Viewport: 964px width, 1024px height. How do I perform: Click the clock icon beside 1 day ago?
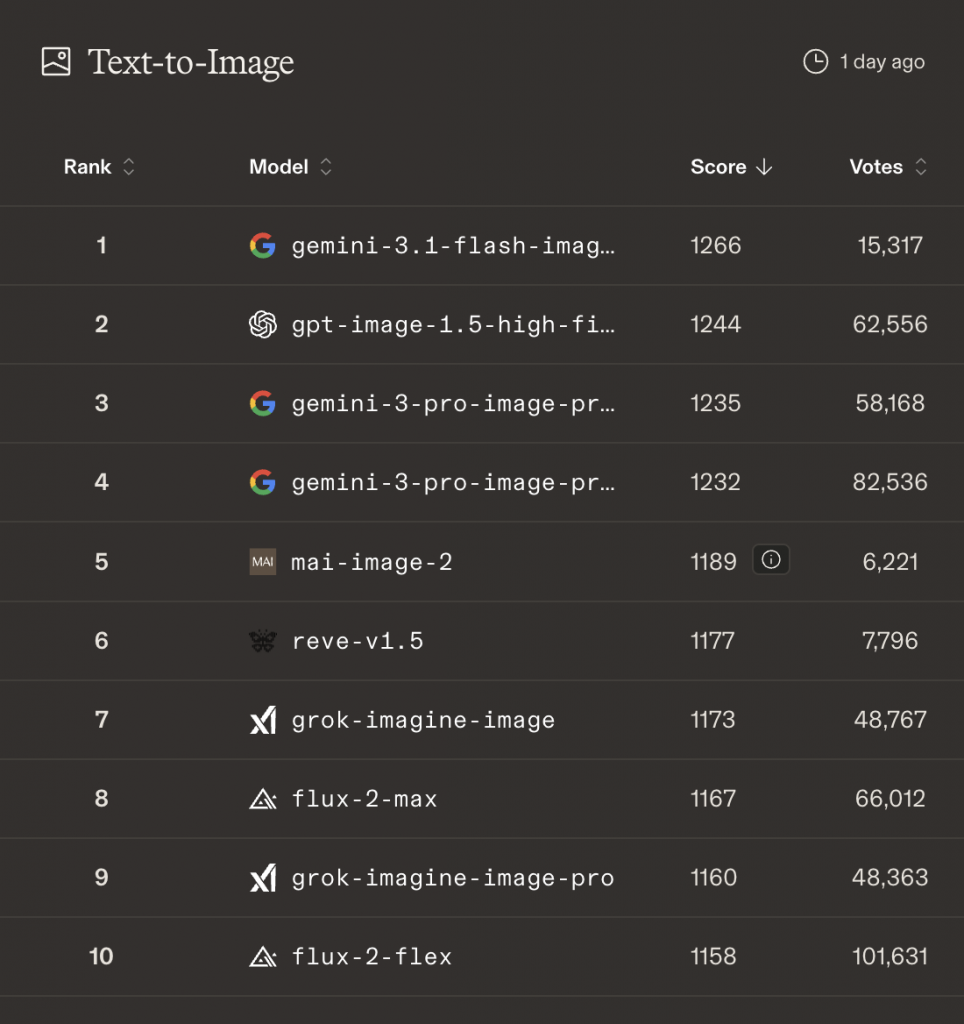pos(816,62)
